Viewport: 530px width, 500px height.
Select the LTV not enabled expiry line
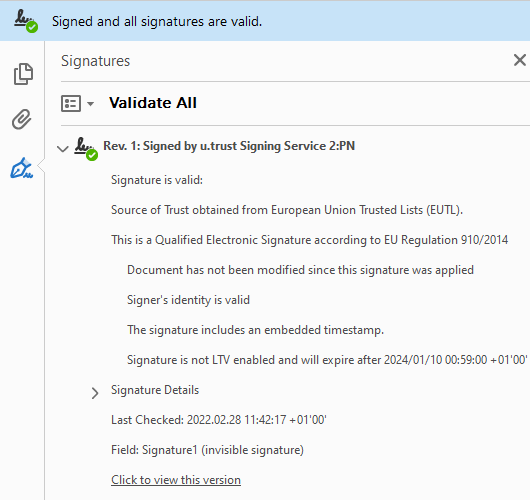click(327, 360)
